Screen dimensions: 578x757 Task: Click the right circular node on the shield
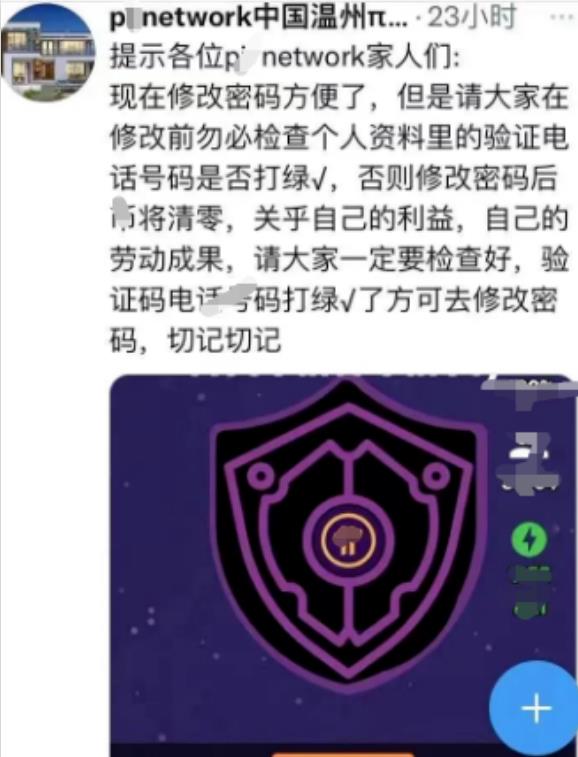436,475
